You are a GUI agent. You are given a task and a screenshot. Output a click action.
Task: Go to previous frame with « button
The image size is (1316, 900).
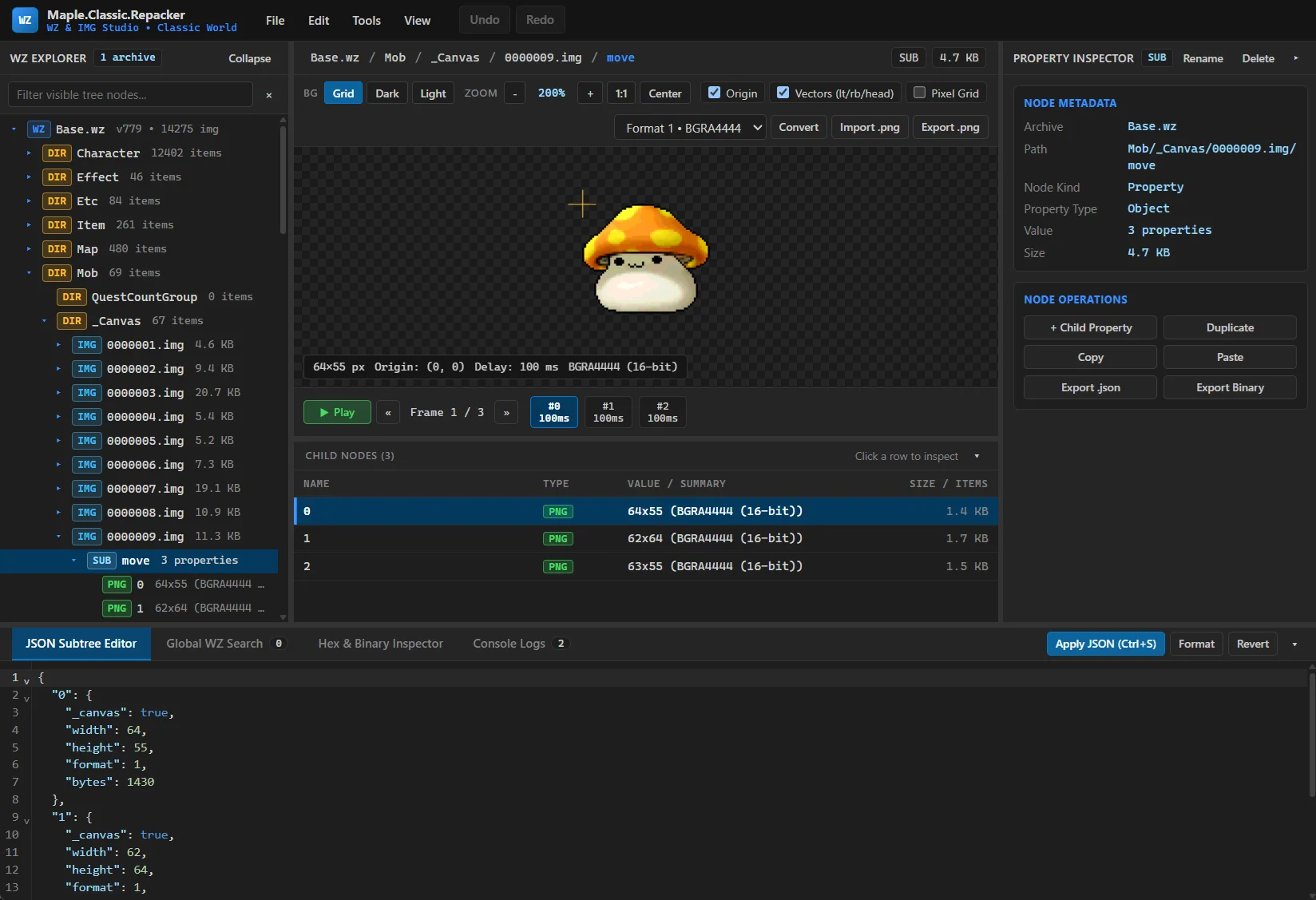(388, 412)
